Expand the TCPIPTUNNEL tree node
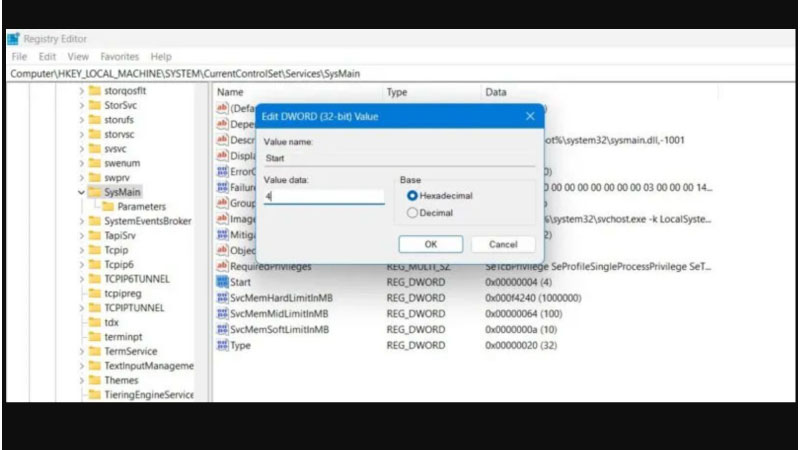This screenshot has height=450, width=800. point(82,308)
